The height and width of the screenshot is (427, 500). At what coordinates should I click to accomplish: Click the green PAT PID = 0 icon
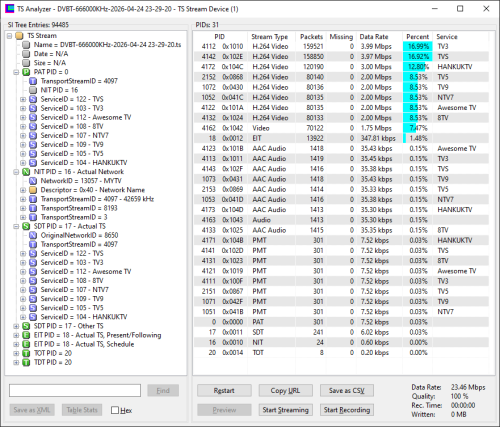coord(26,72)
